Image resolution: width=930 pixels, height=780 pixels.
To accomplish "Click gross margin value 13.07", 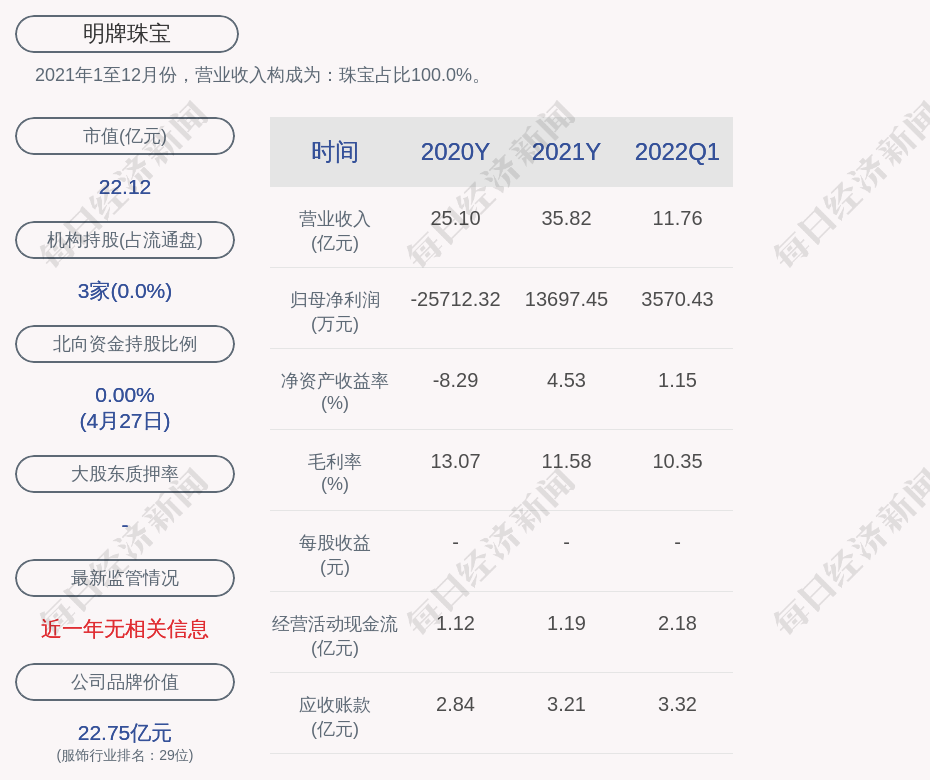I will (x=455, y=461).
